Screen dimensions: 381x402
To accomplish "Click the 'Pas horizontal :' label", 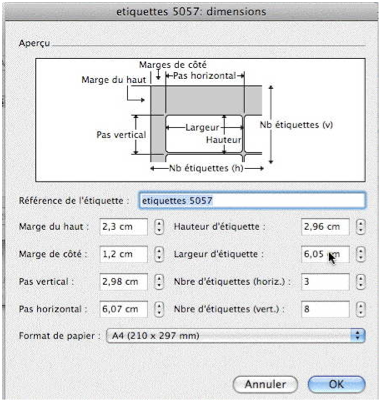I will pos(53,309).
